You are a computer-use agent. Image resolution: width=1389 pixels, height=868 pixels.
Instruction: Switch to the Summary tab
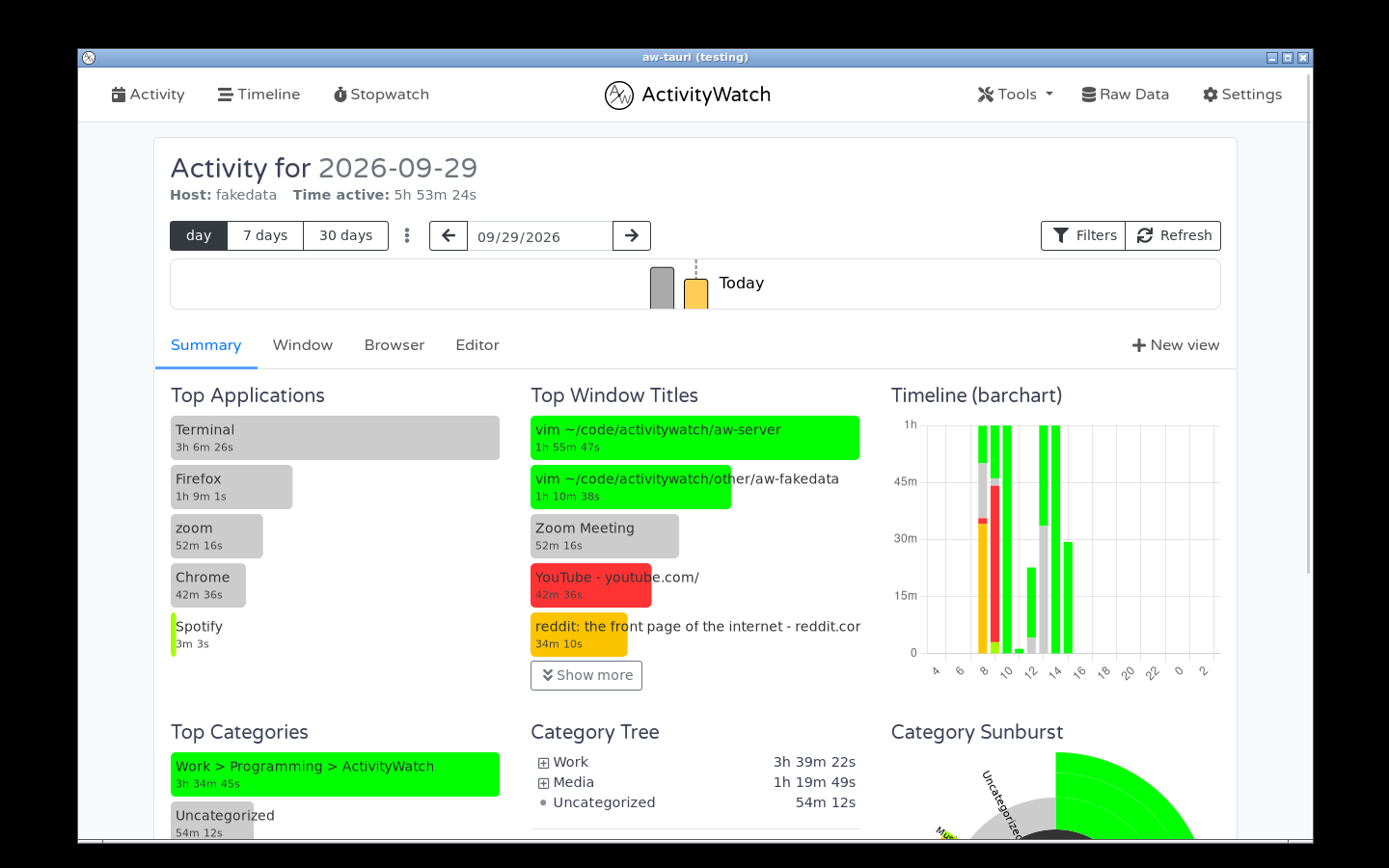click(x=206, y=345)
